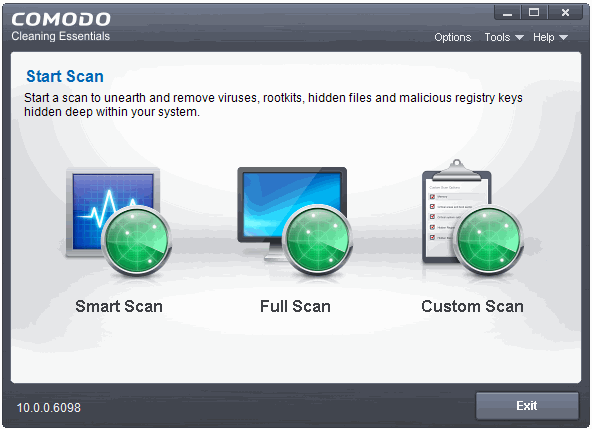Select the Smart Scan text label
Viewport: 592px width, 429px height.
119,306
